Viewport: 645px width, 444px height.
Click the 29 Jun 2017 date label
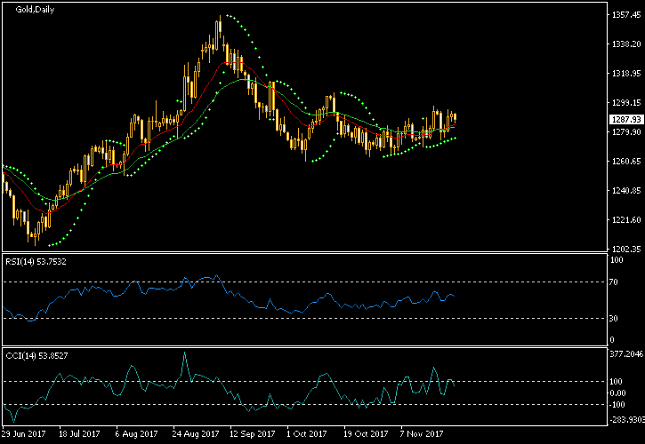(23, 434)
